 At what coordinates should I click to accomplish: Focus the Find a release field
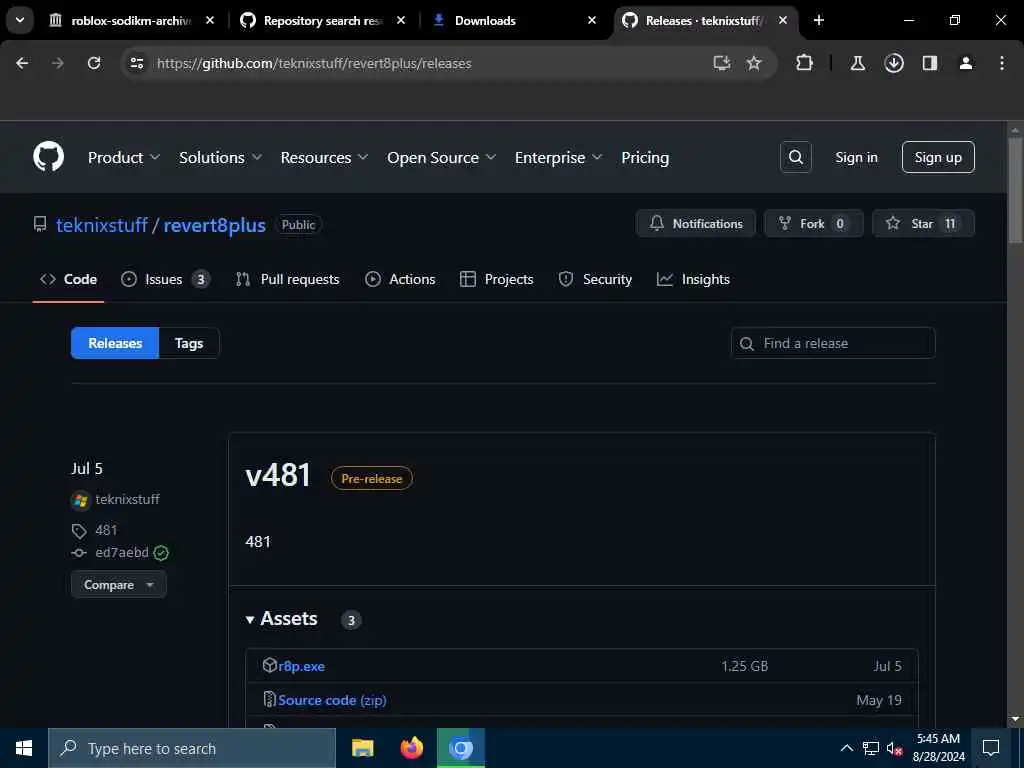[833, 343]
